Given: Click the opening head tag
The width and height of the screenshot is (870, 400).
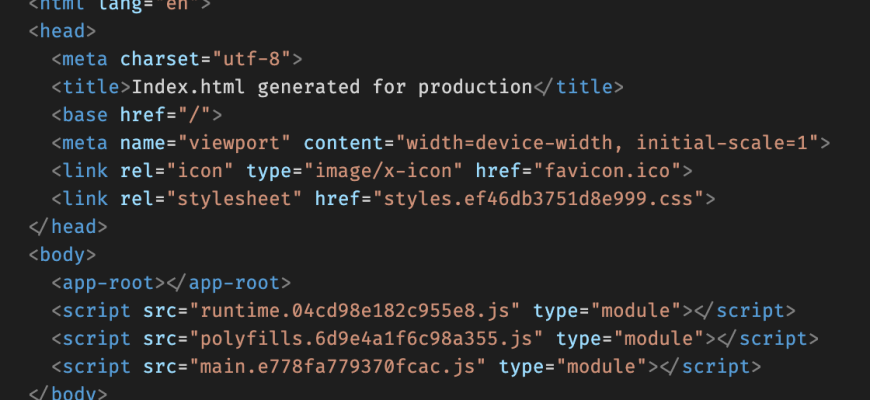Looking at the screenshot, I should click(63, 31).
